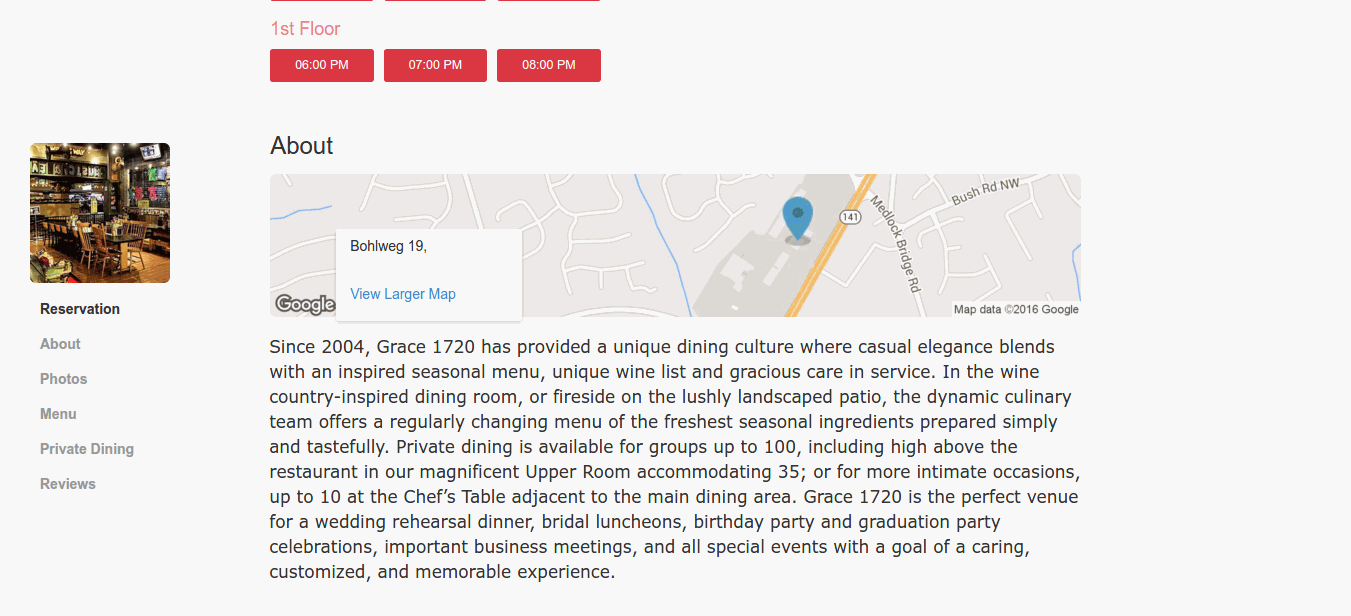Open the View Larger Map link
This screenshot has width=1351, height=616.
pos(403,294)
